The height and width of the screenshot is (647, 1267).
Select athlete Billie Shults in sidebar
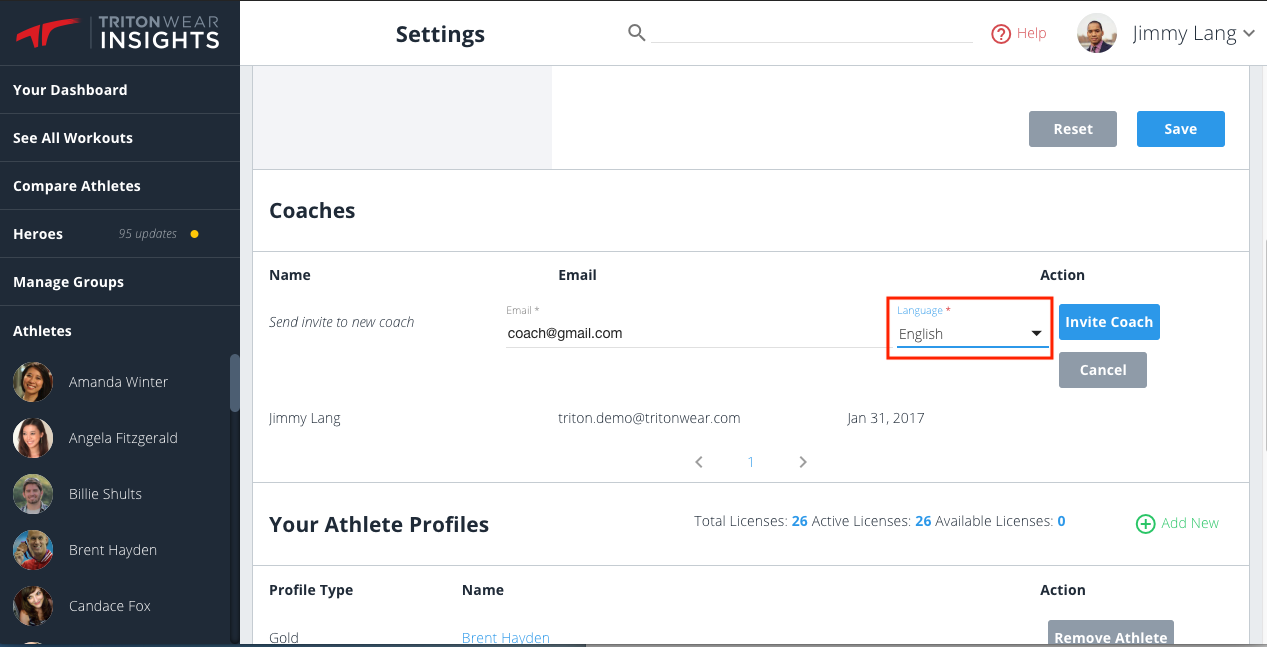[x=105, y=494]
